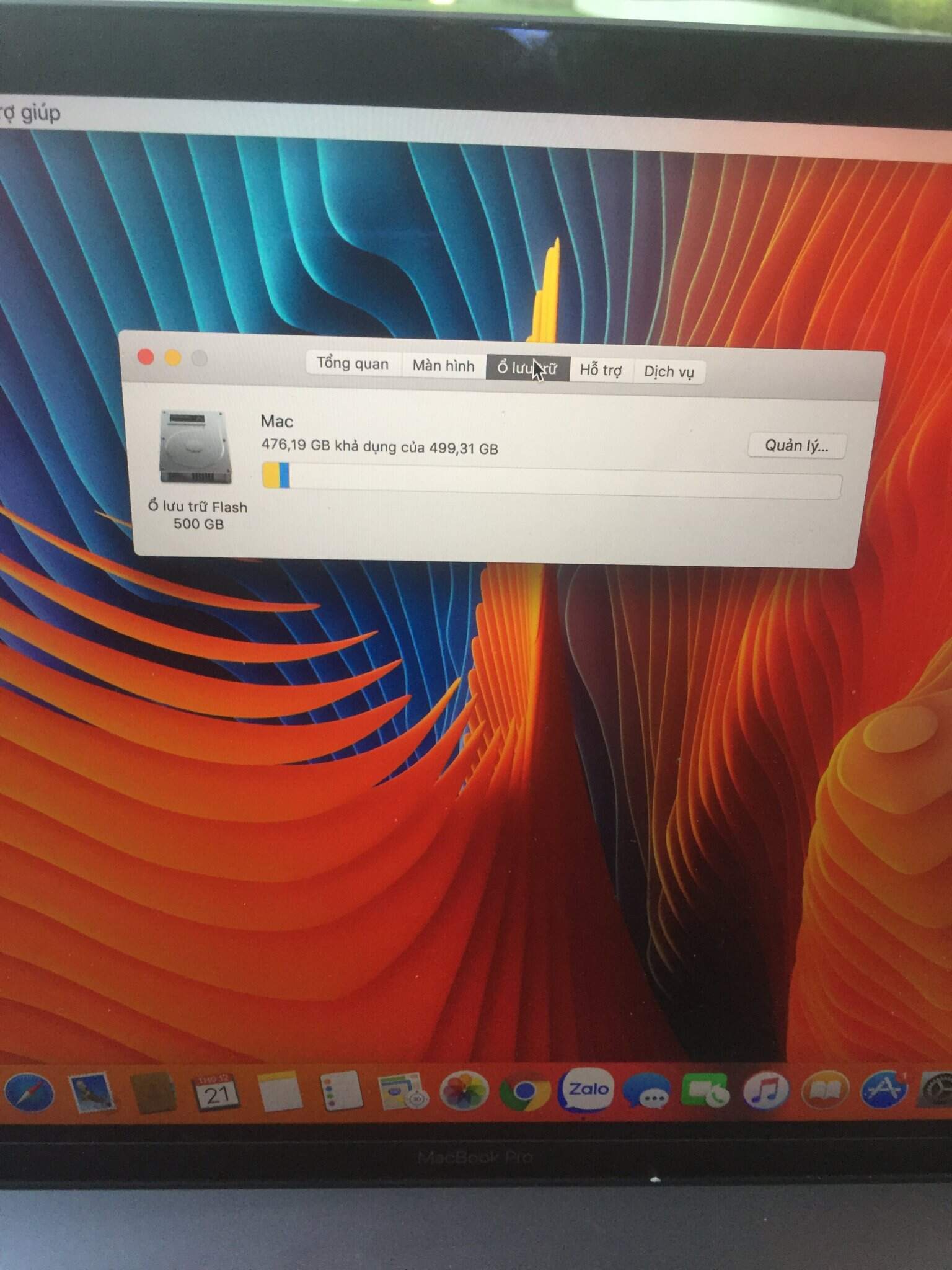
Task: Switch to the Màn hình tab
Action: [x=443, y=366]
